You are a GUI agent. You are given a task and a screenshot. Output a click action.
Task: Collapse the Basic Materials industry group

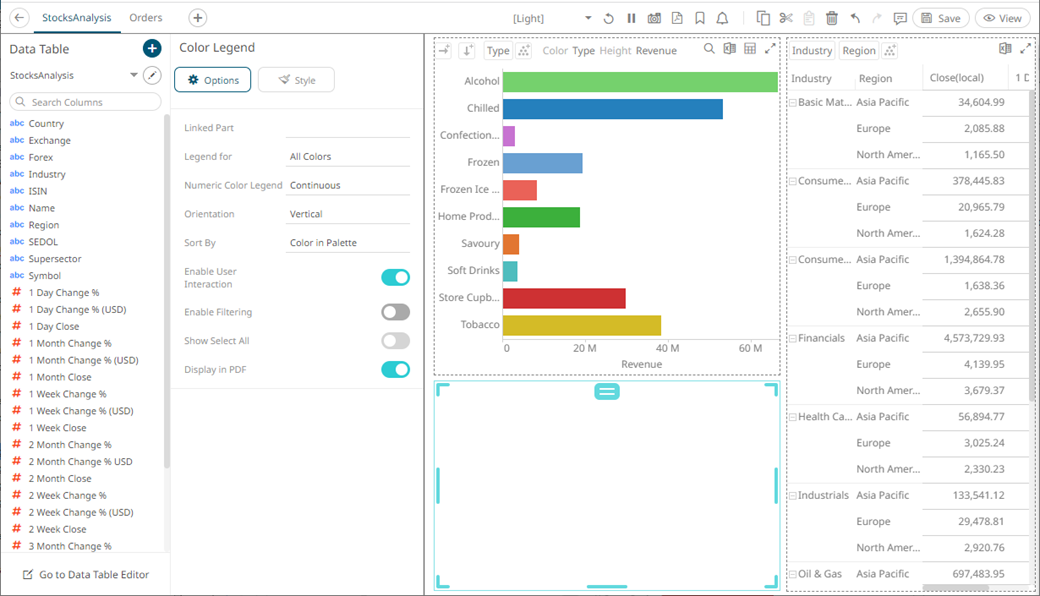[x=793, y=103]
